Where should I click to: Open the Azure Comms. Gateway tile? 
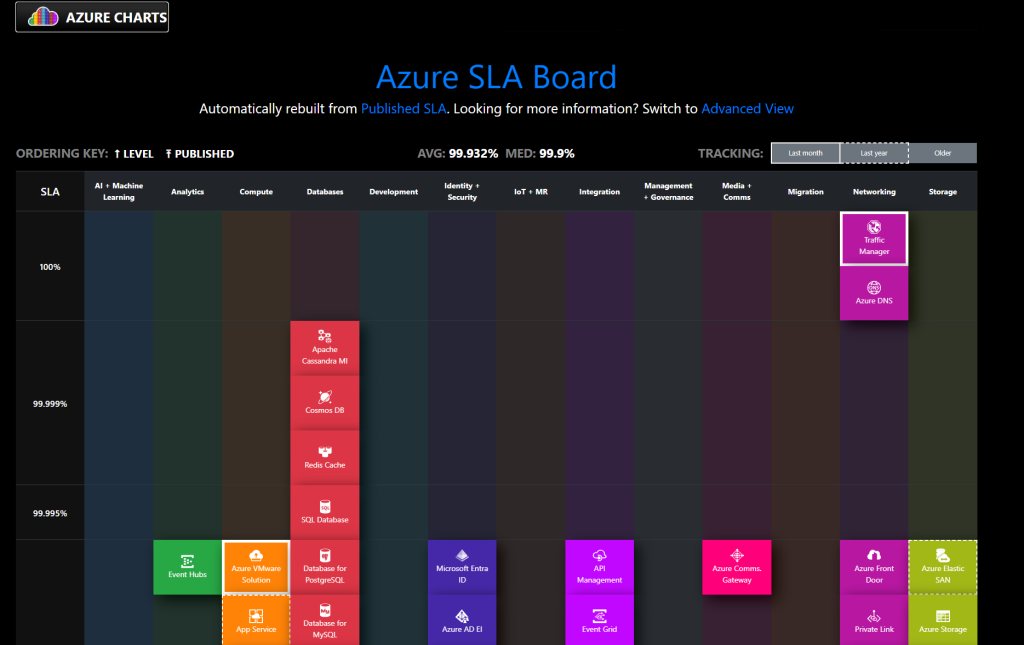(x=737, y=567)
